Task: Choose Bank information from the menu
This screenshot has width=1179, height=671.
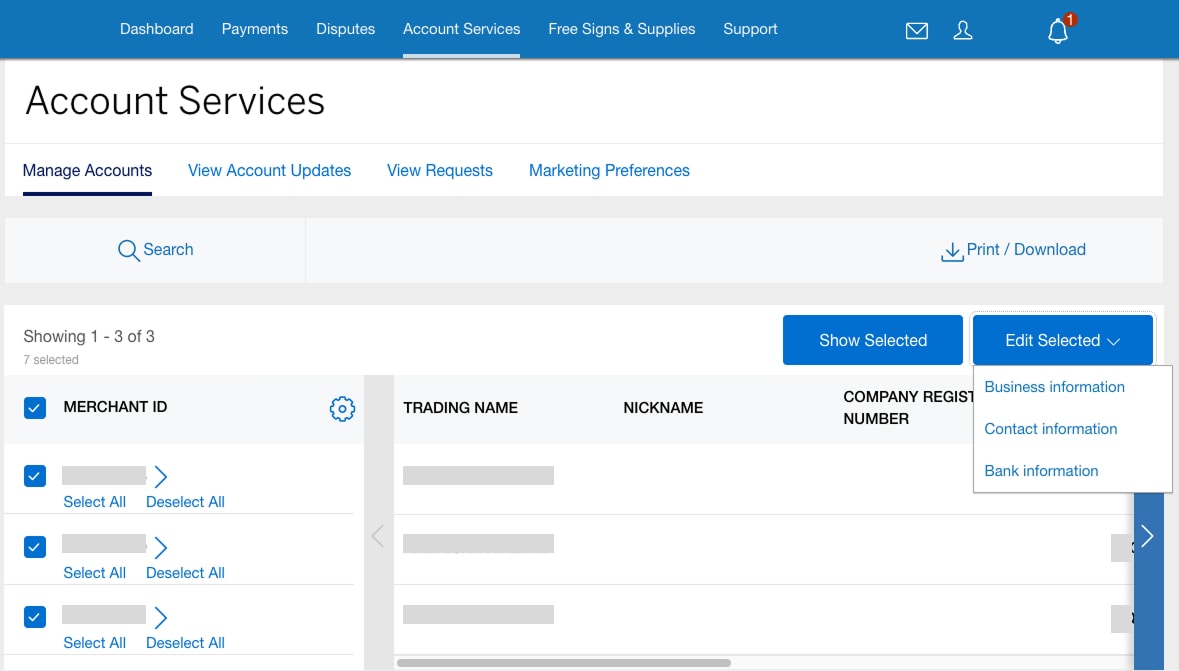Action: [1041, 471]
